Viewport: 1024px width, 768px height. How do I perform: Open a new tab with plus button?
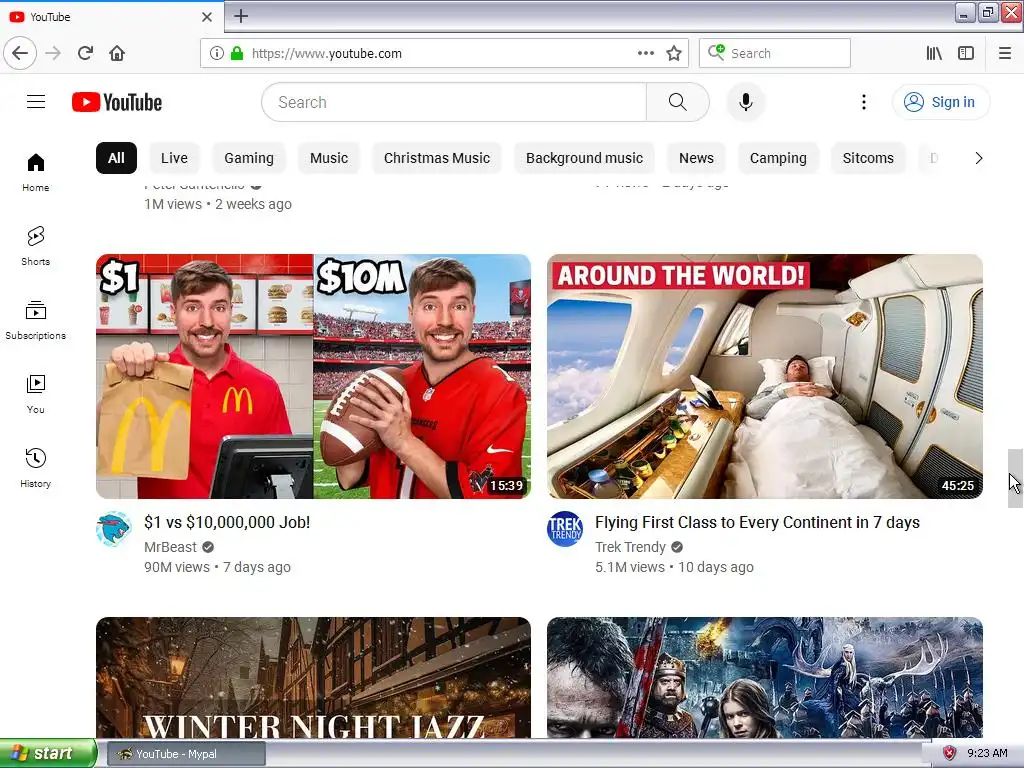click(241, 16)
